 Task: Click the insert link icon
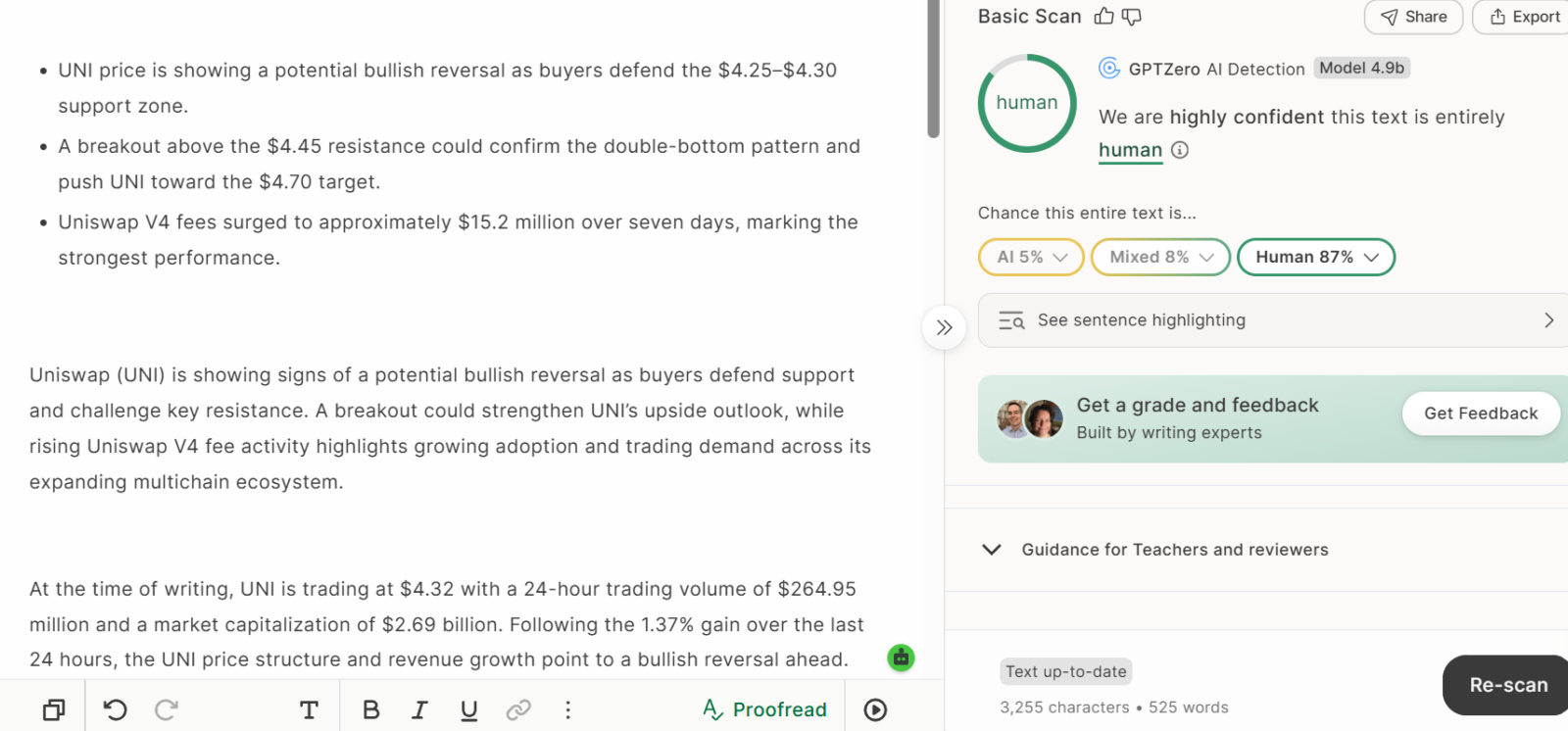click(518, 709)
